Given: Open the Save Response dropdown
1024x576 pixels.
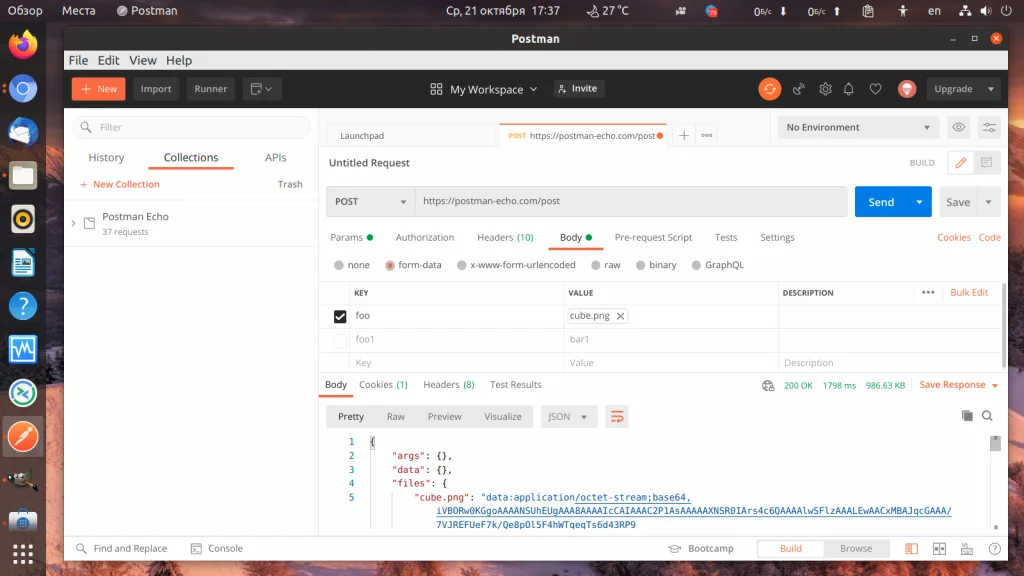Looking at the screenshot, I should tap(959, 385).
